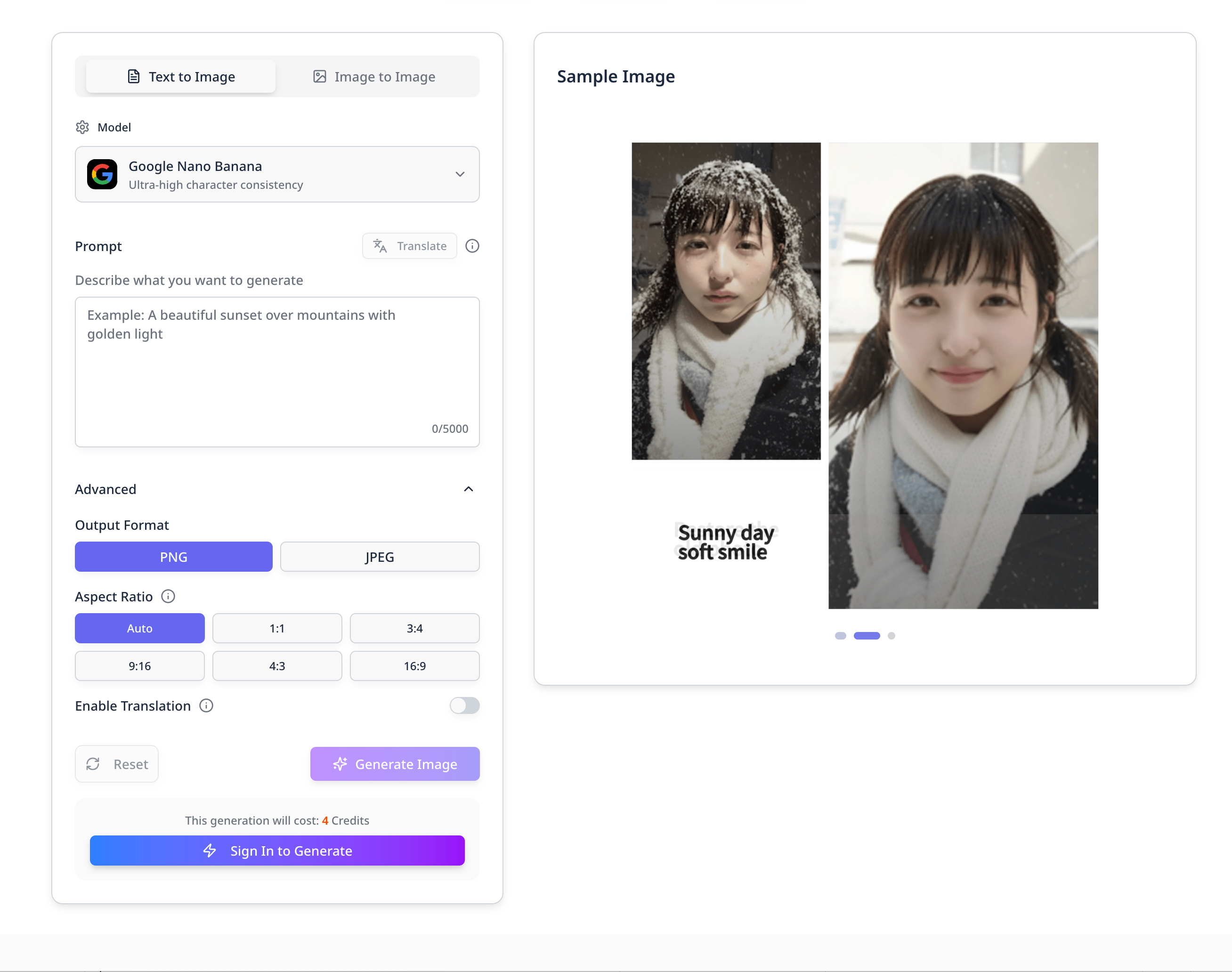Go to the third sample image dot
This screenshot has height=972, width=1232.
(x=891, y=636)
